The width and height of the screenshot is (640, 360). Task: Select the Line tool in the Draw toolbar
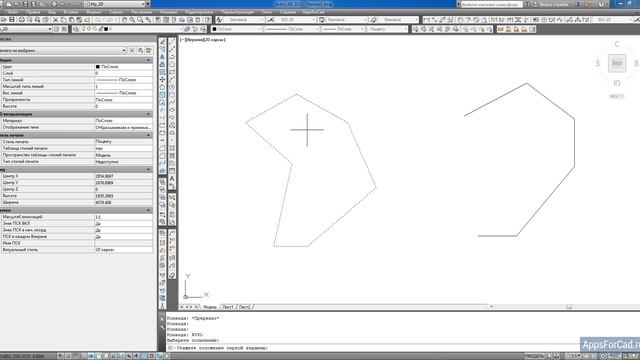(172, 41)
